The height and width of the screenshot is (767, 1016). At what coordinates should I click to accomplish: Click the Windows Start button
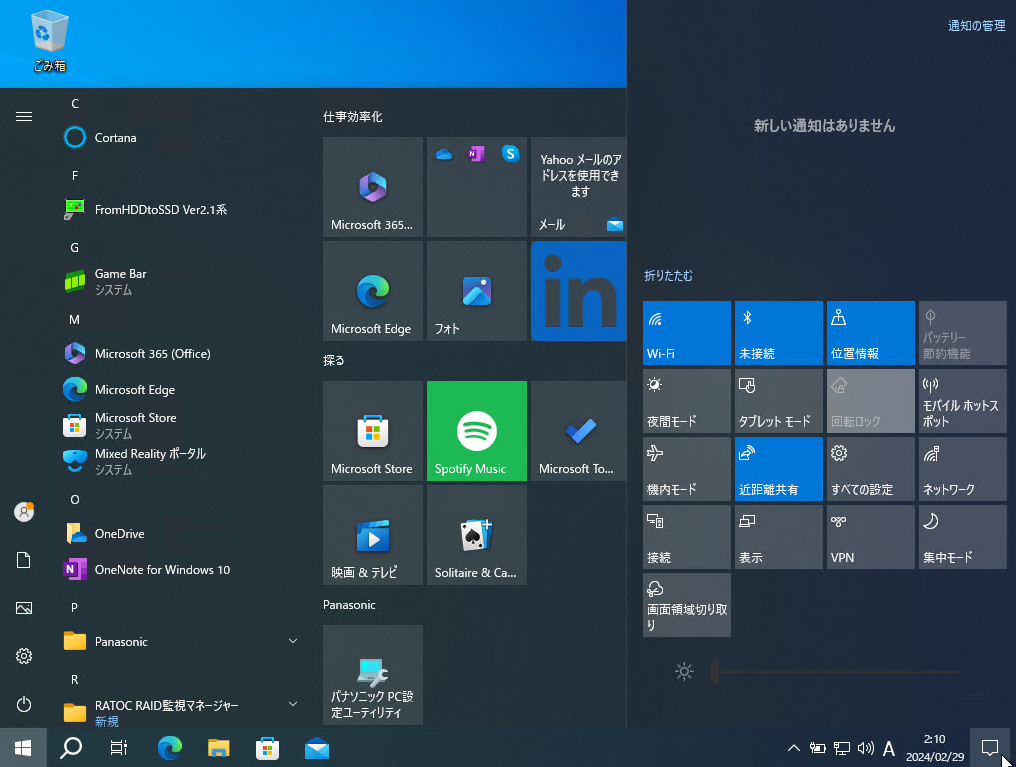23,748
